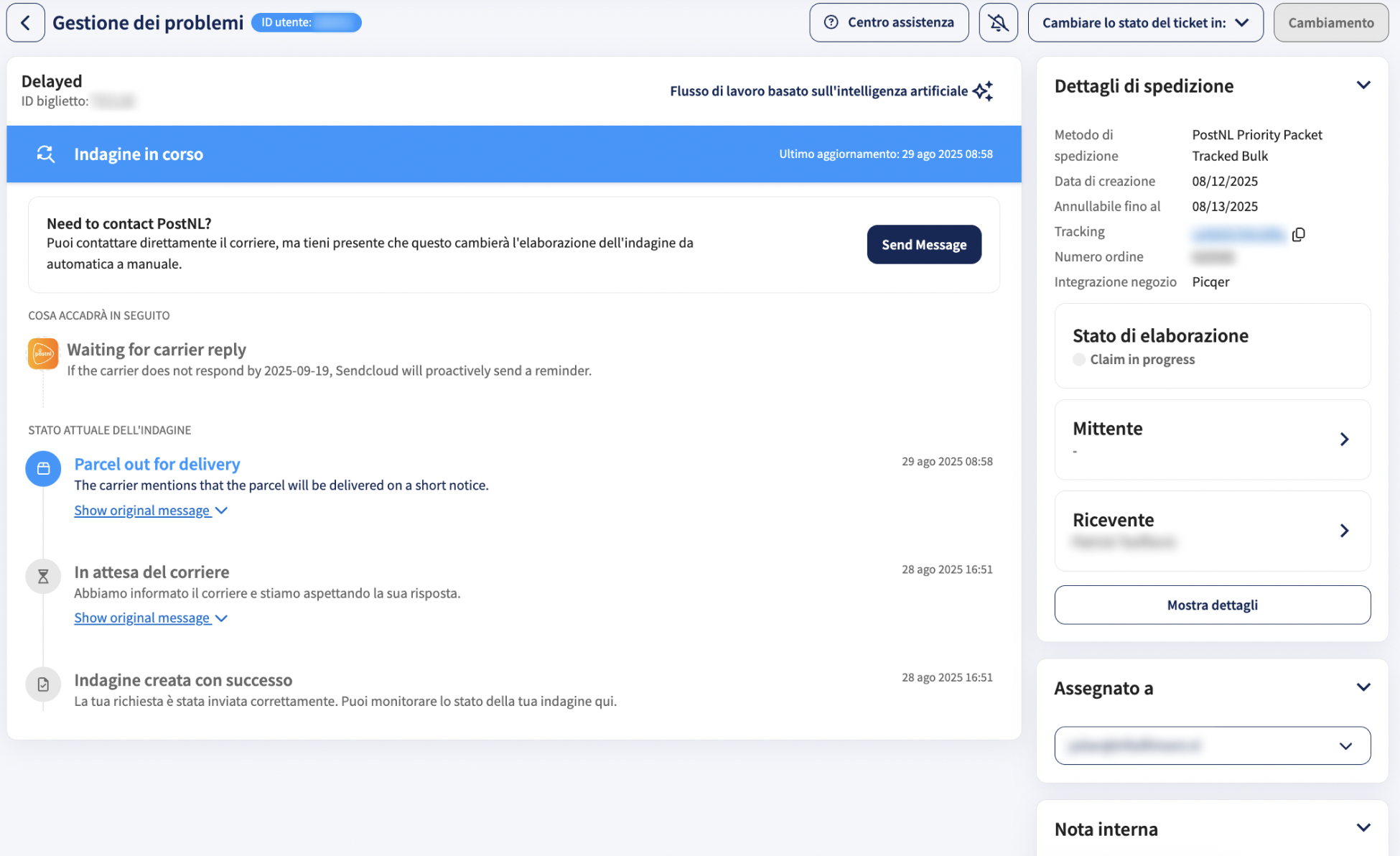Click the 08/13/2025 cancellable date
The height and width of the screenshot is (856, 1400).
pos(1225,206)
